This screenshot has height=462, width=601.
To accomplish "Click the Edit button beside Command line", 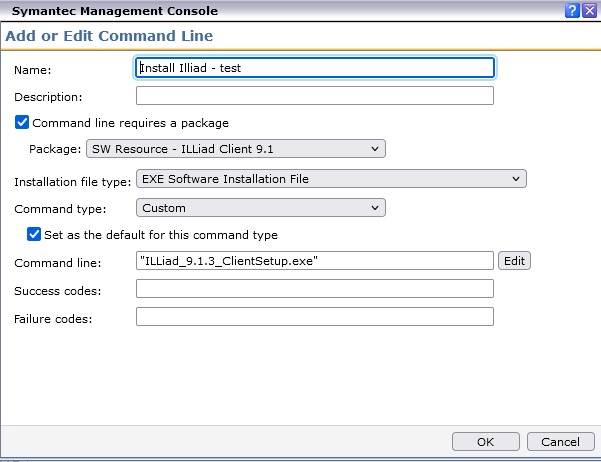I will click(x=514, y=261).
